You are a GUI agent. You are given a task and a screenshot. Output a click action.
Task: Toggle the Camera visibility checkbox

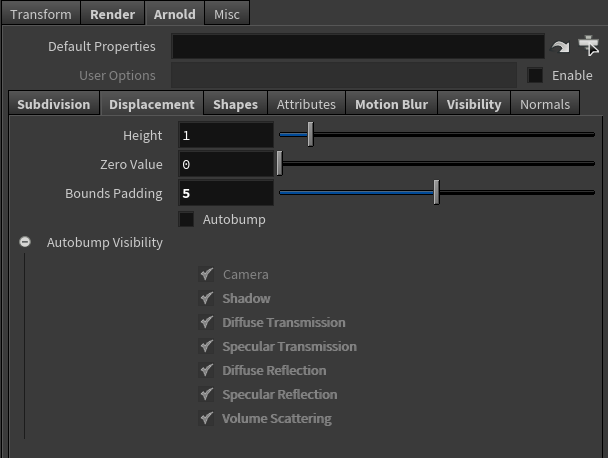(x=207, y=274)
